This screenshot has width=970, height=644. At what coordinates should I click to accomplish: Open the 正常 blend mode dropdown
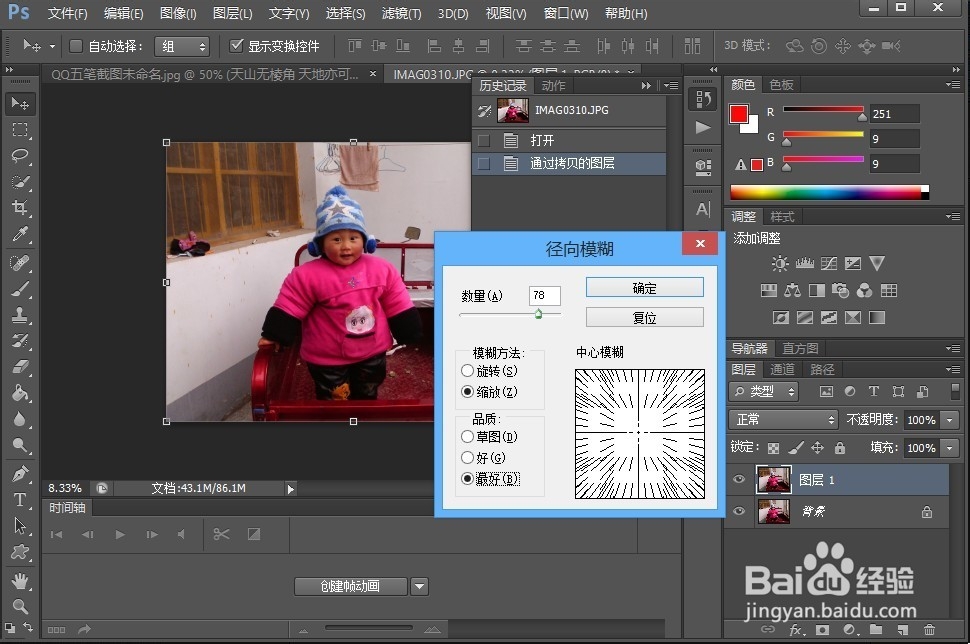pos(783,419)
